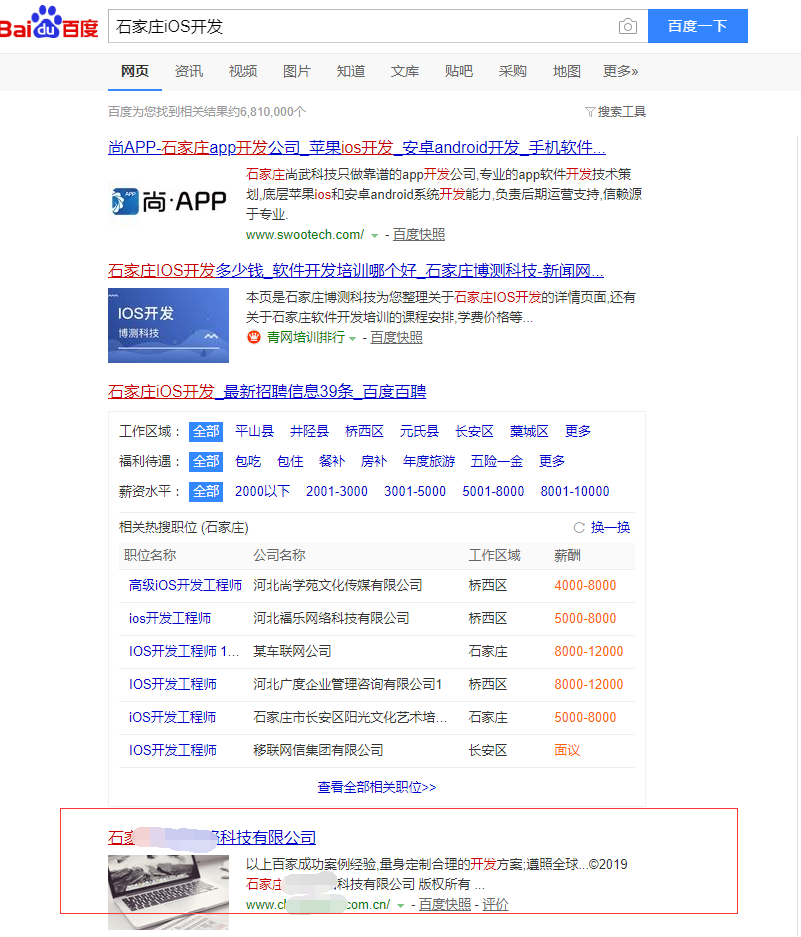Open the laptop photo thumbnail
Viewport: 801px width, 937px height.
(169, 892)
